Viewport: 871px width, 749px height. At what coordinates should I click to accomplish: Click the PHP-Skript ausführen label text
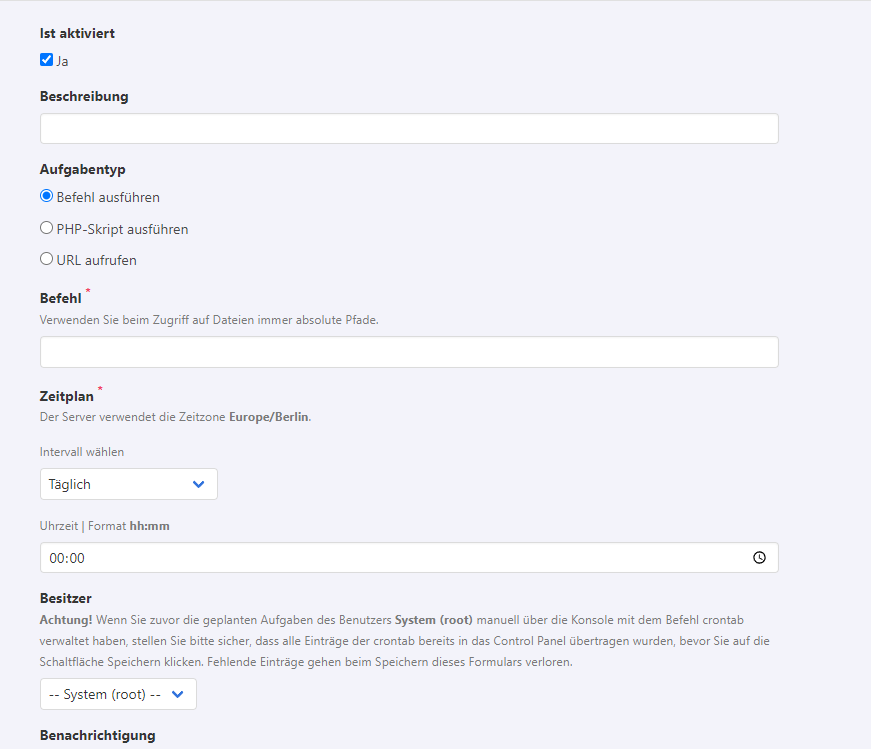122,229
